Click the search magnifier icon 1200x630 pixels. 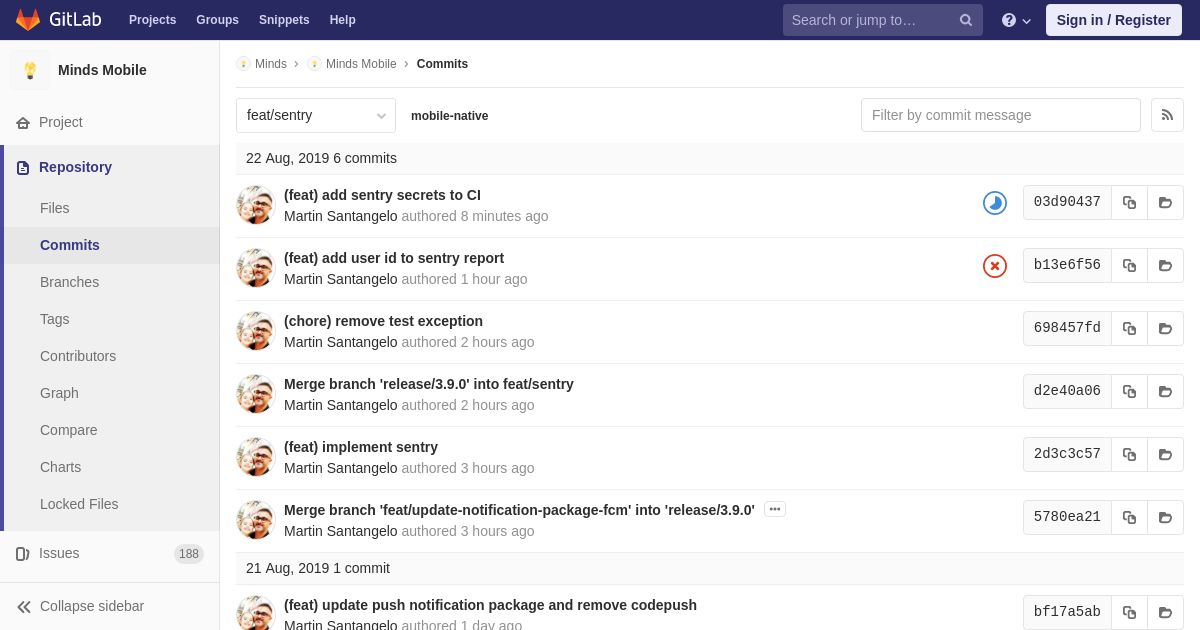coord(965,20)
